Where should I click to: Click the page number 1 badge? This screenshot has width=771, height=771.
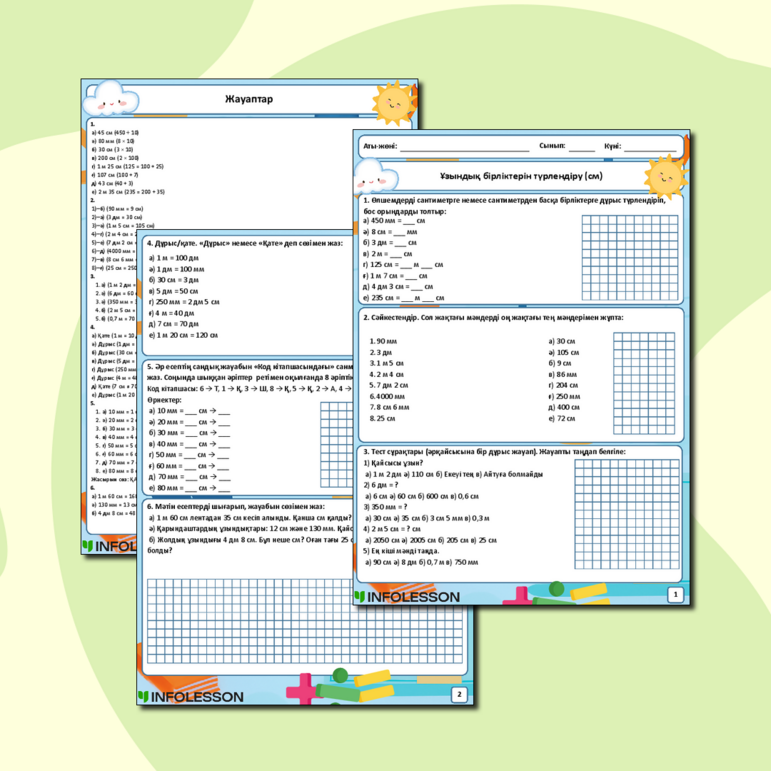tap(674, 595)
